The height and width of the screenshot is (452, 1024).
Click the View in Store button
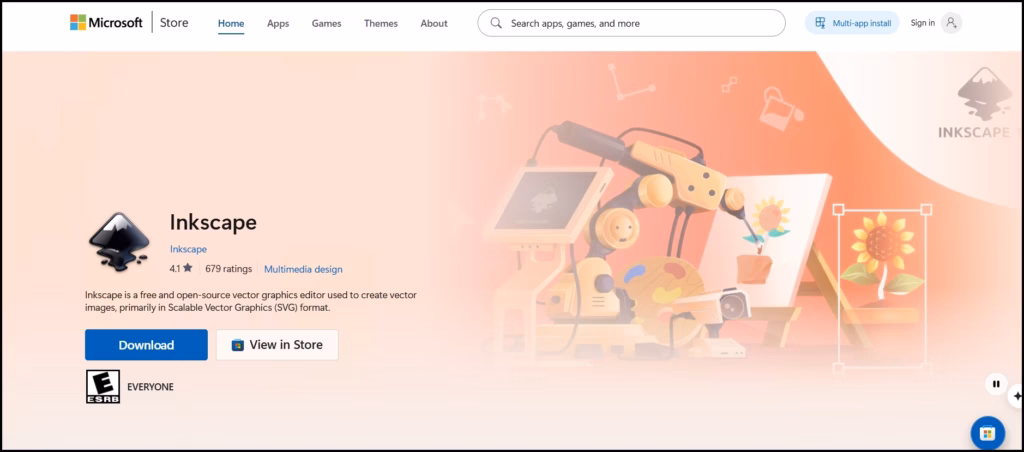coord(277,345)
